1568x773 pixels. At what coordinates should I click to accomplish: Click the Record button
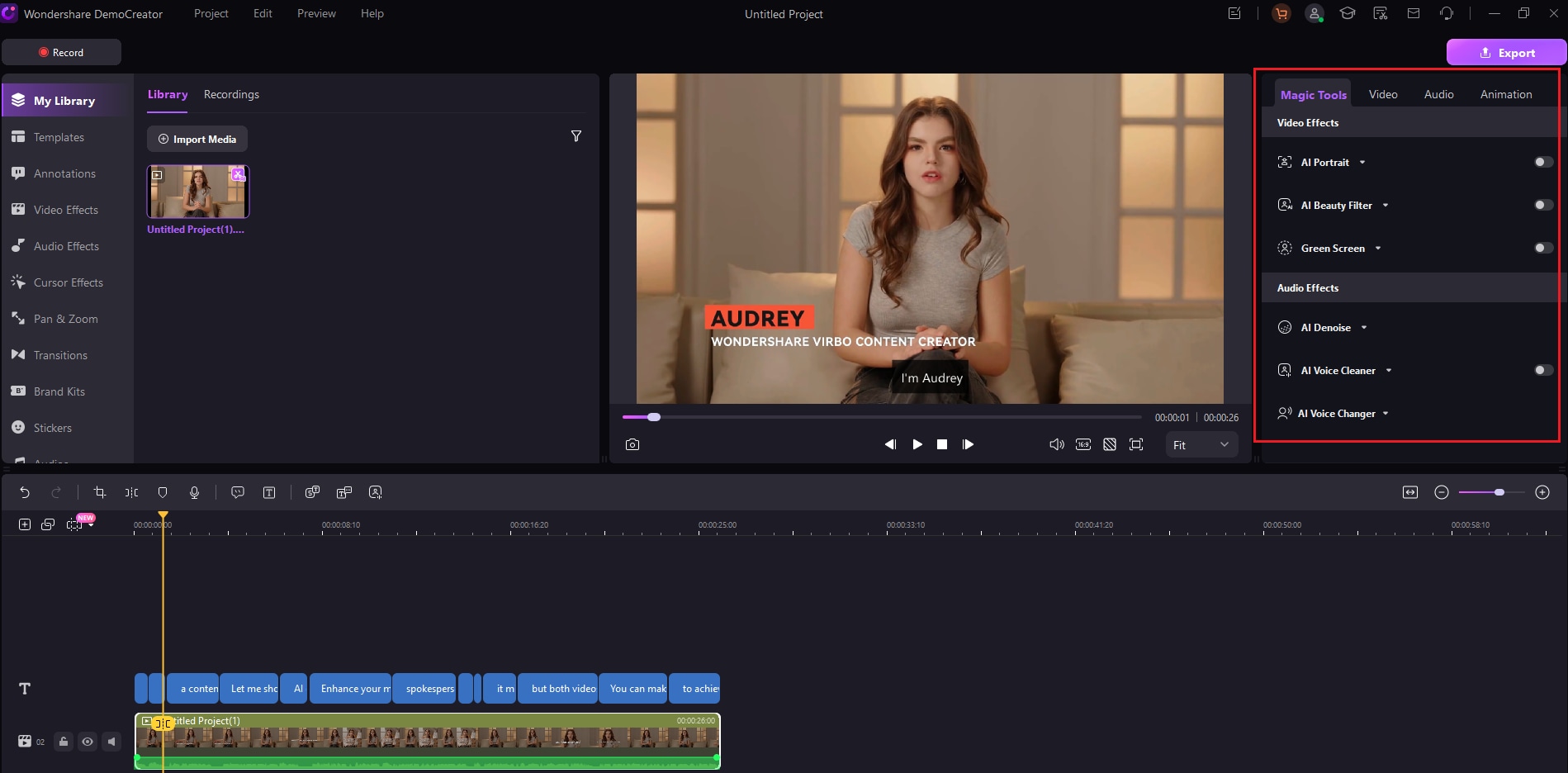click(x=61, y=52)
